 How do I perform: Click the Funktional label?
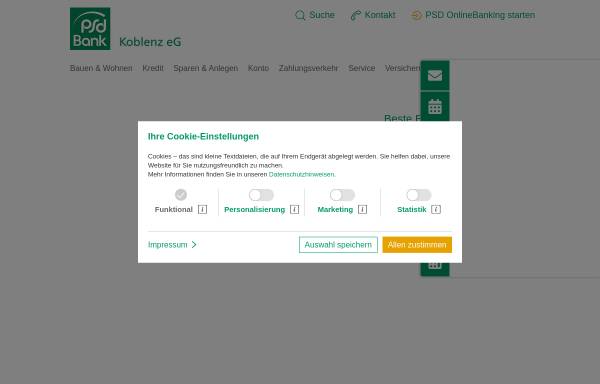(x=174, y=210)
